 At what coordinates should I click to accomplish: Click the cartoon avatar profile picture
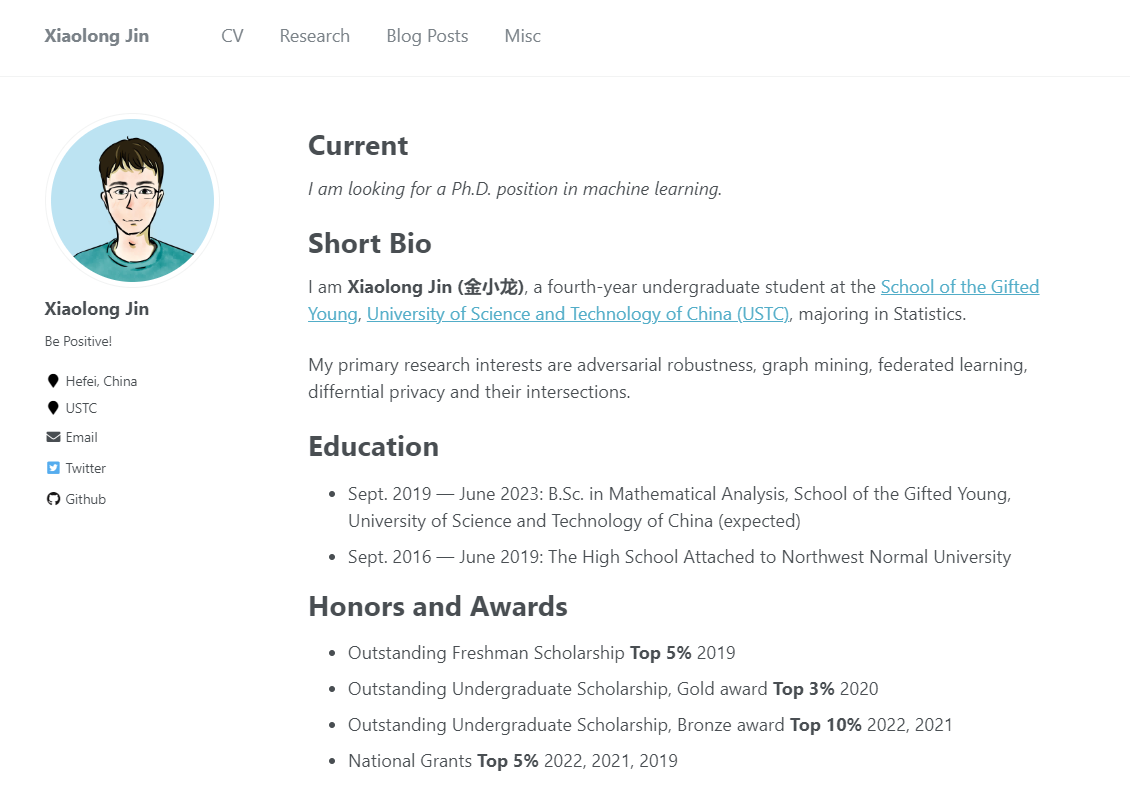click(x=132, y=200)
